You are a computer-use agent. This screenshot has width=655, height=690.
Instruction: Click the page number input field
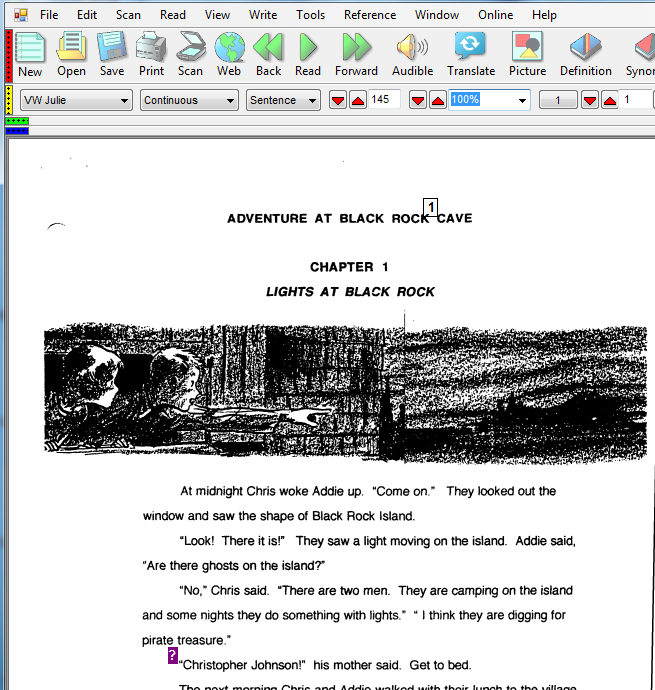(637, 99)
